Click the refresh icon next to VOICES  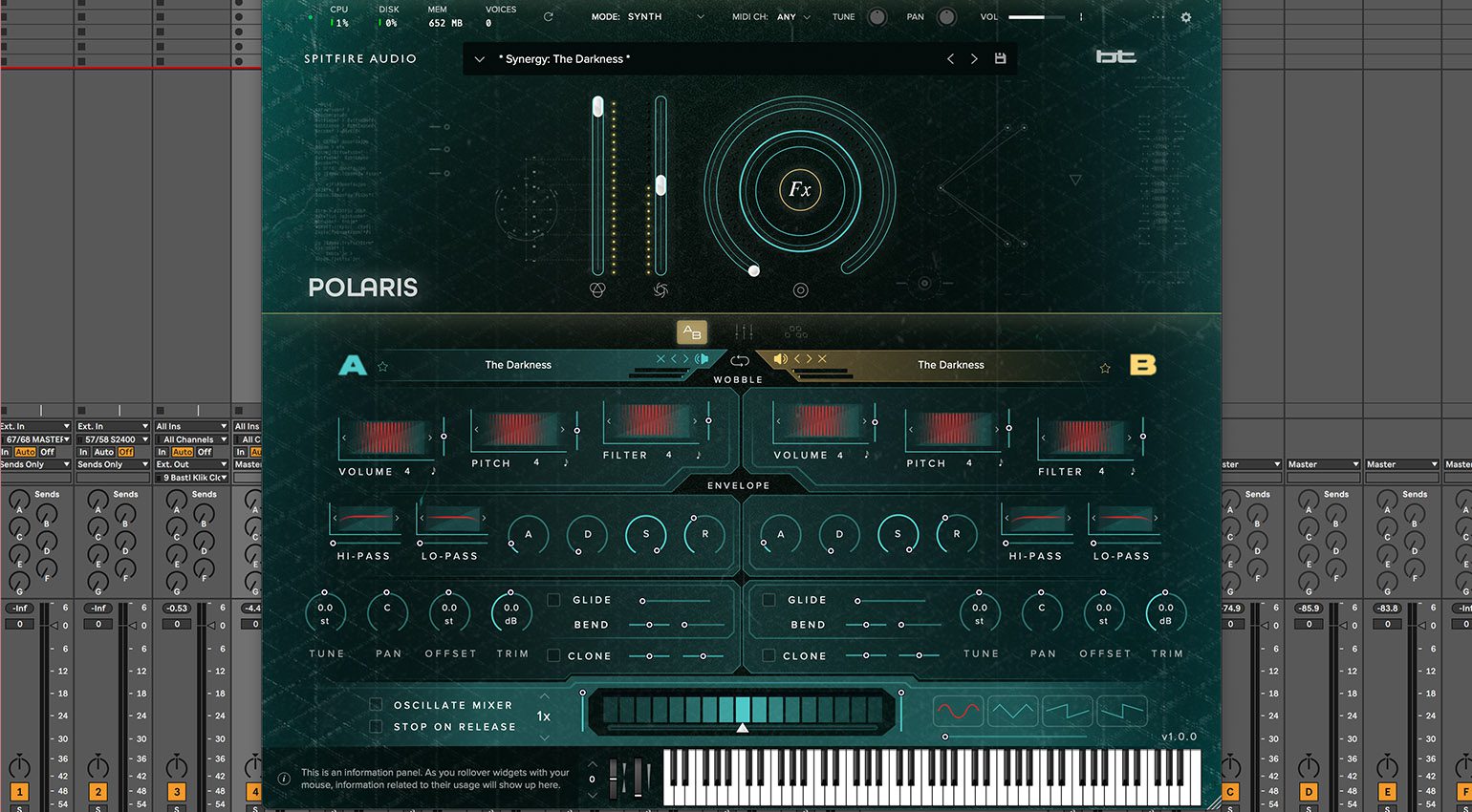click(548, 17)
